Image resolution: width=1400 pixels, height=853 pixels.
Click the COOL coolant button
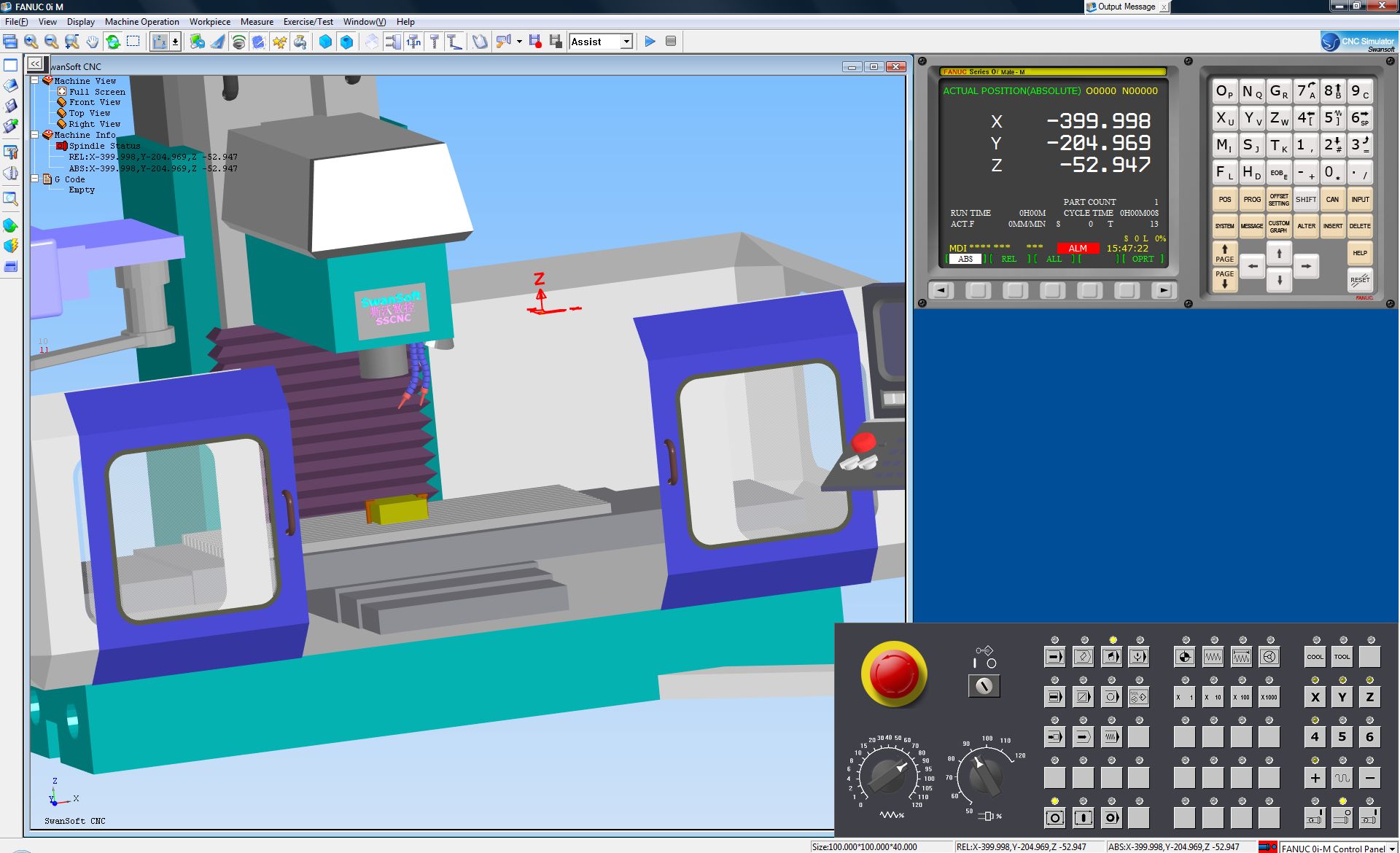click(x=1315, y=657)
